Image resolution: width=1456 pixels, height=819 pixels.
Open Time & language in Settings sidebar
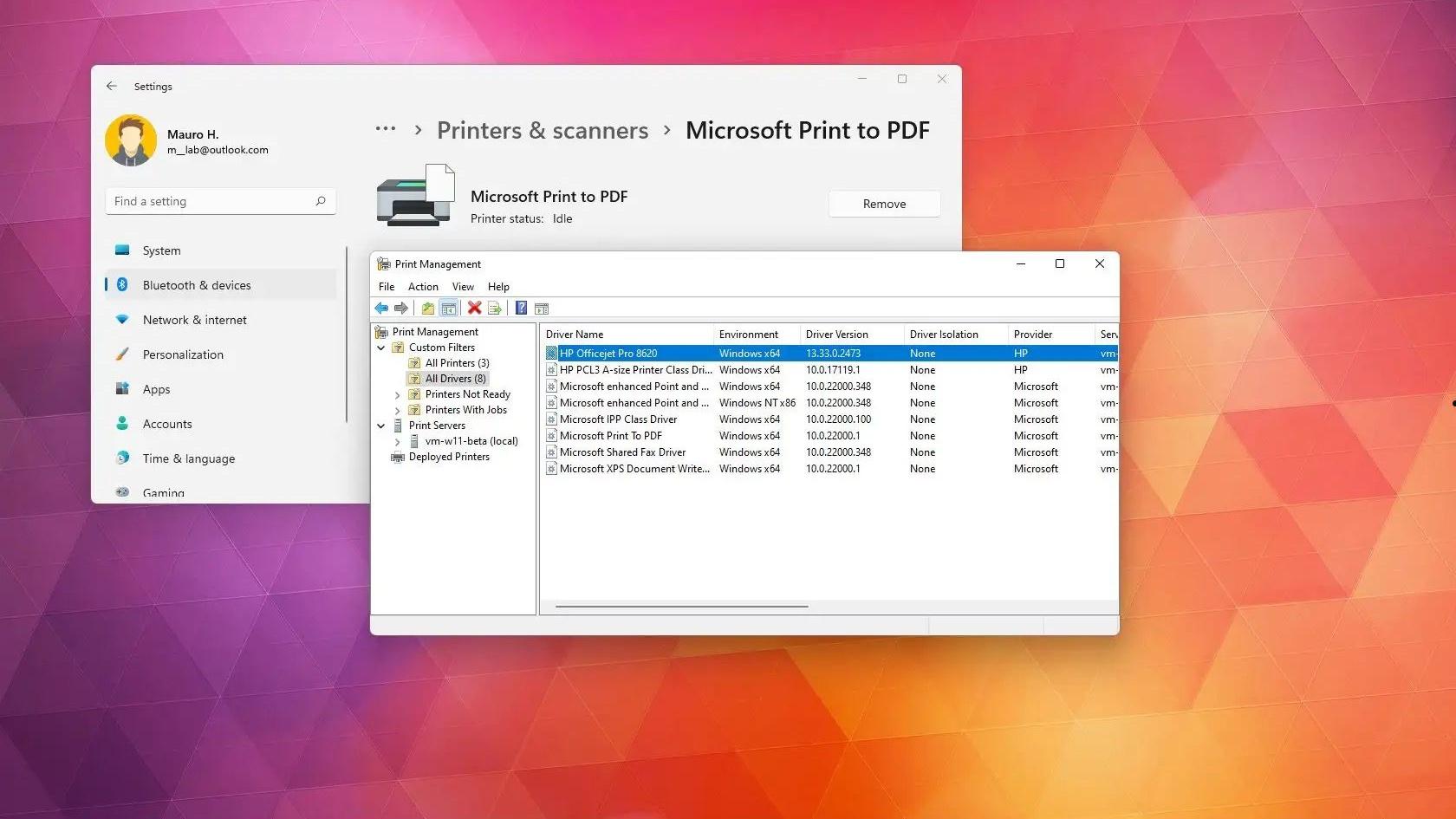point(221,458)
